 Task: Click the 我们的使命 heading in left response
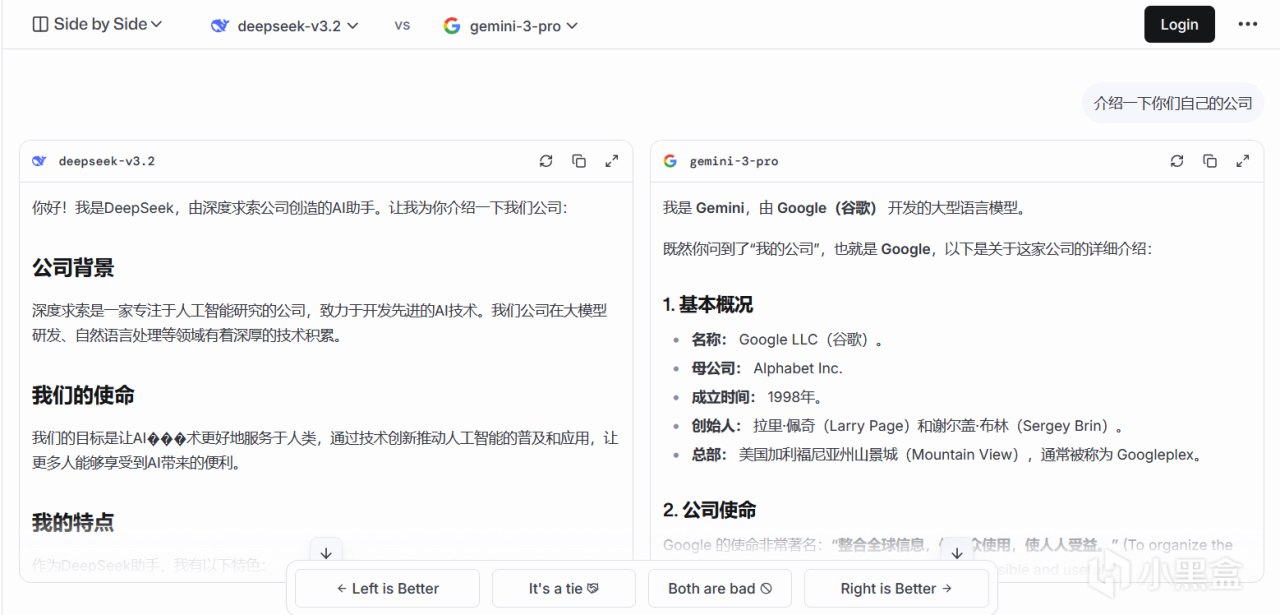[x=83, y=395]
